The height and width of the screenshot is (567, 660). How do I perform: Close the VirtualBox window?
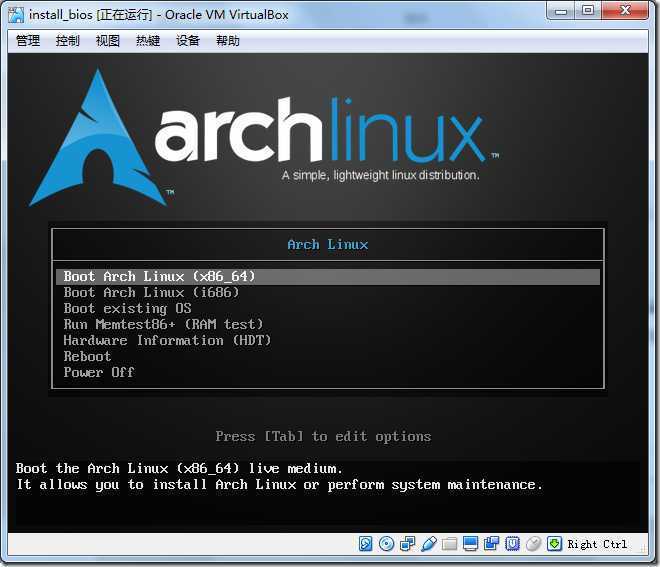(x=625, y=11)
